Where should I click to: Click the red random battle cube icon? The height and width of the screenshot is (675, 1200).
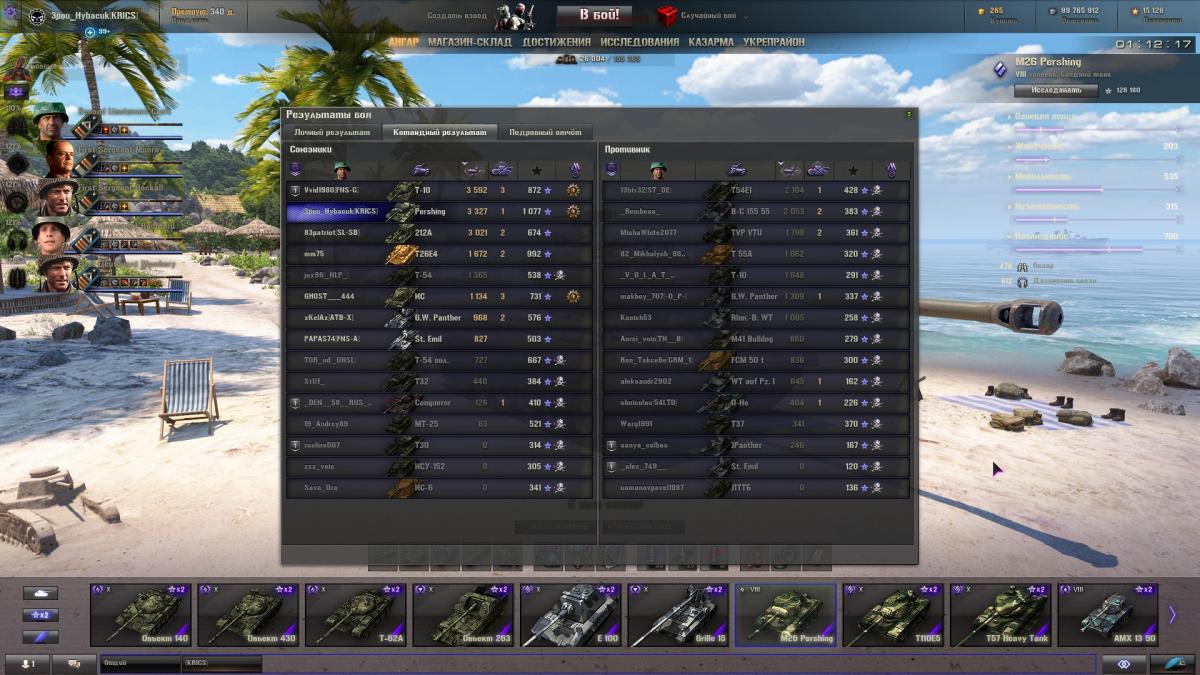668,16
